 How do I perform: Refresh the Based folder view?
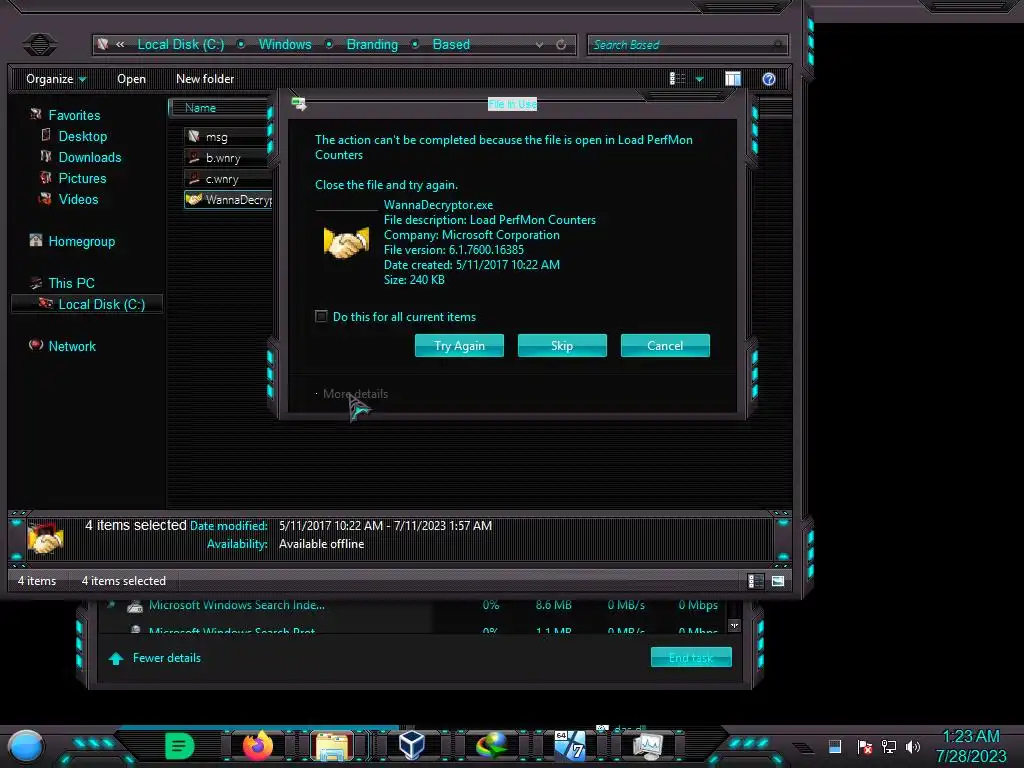click(561, 44)
